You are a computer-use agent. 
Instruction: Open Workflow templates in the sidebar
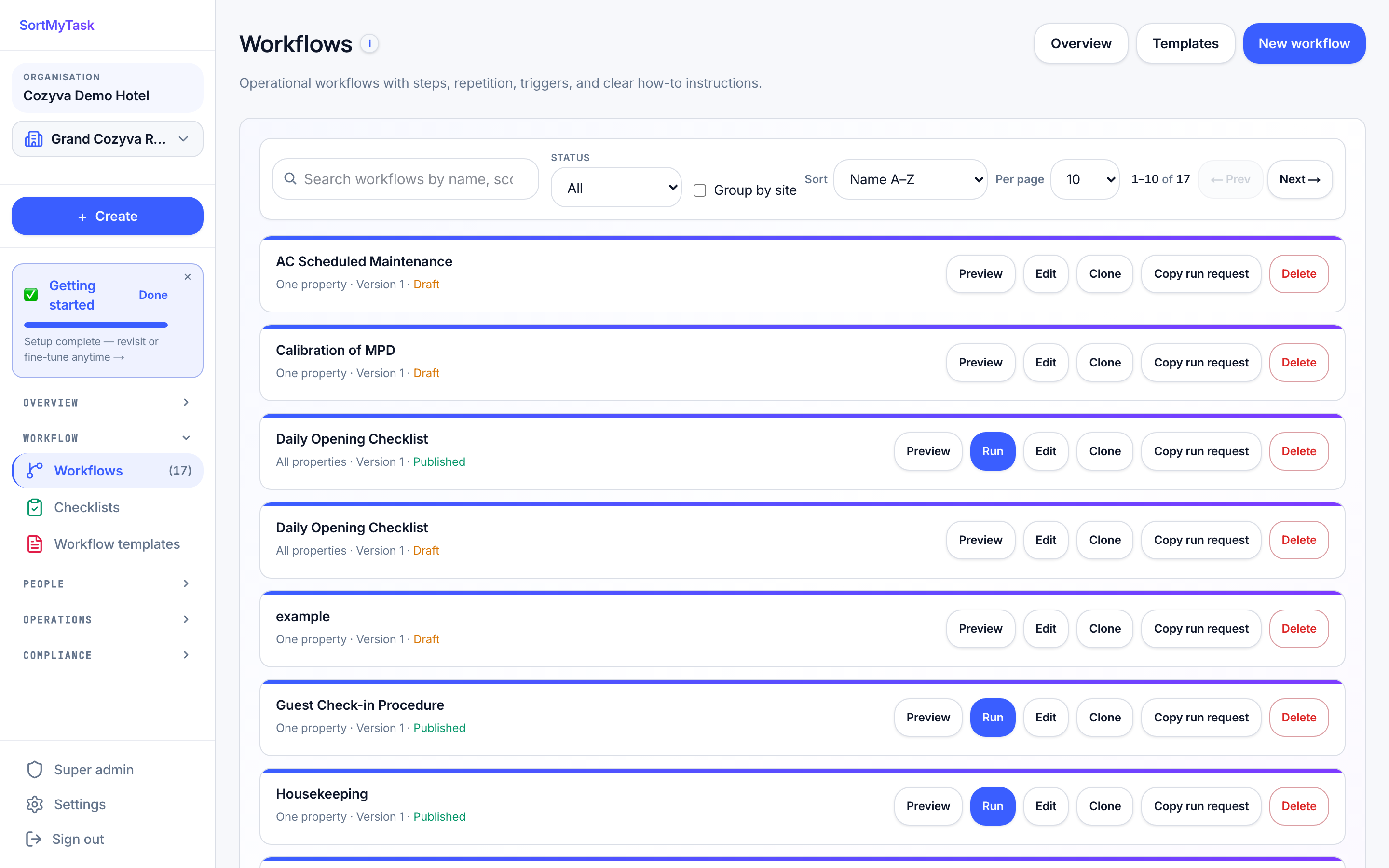(108, 543)
